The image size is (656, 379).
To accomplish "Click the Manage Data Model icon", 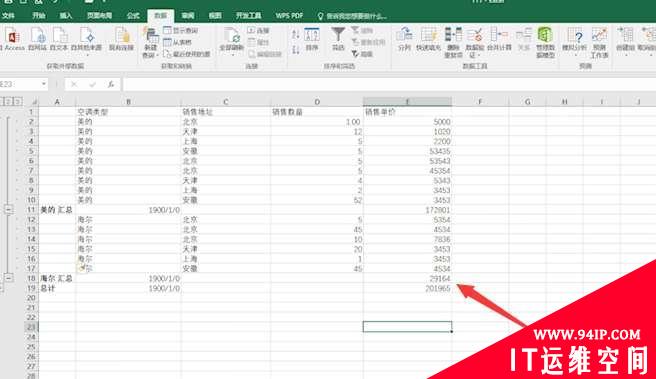I will tap(546, 42).
